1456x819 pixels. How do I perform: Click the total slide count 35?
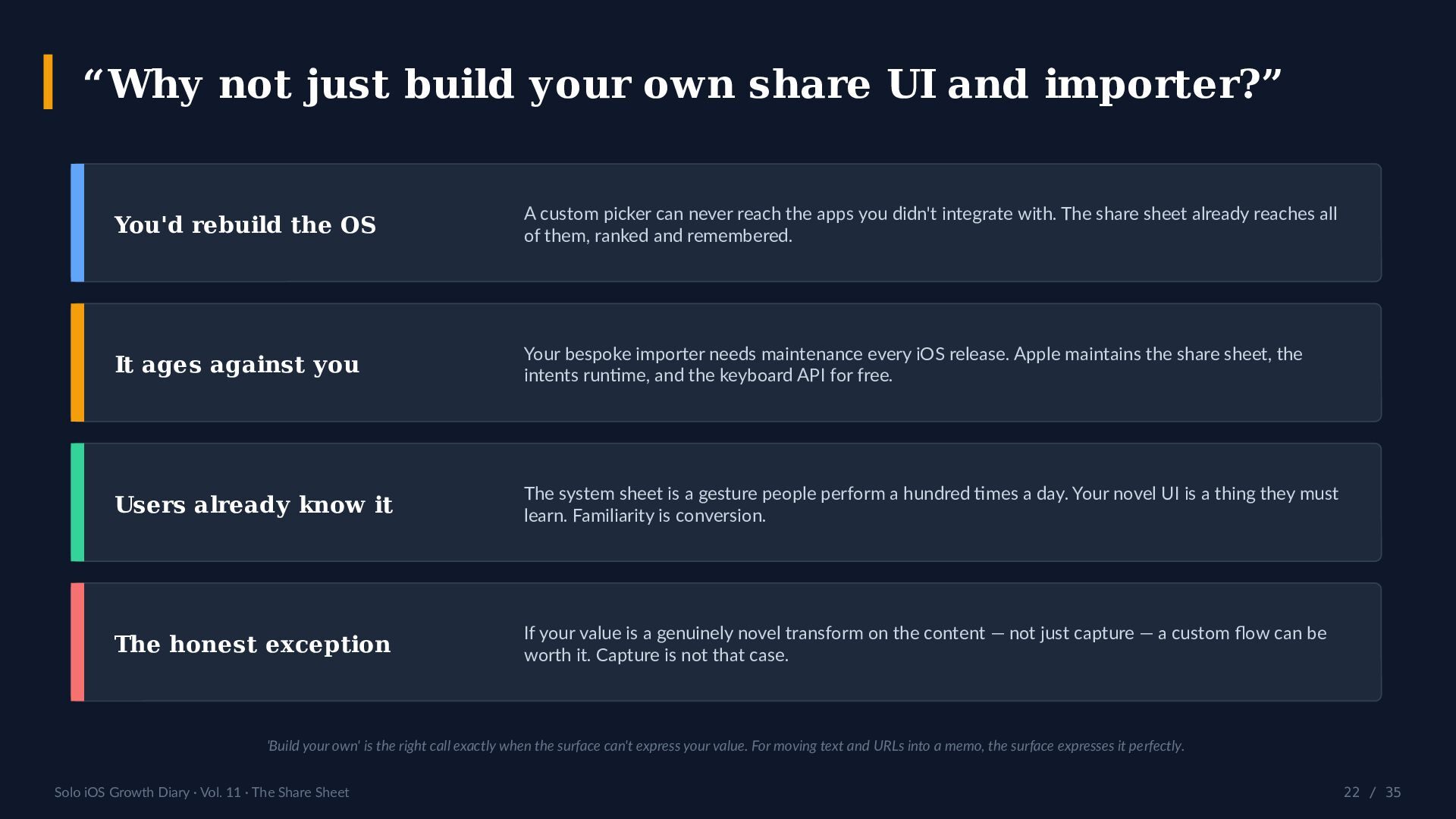[1393, 792]
